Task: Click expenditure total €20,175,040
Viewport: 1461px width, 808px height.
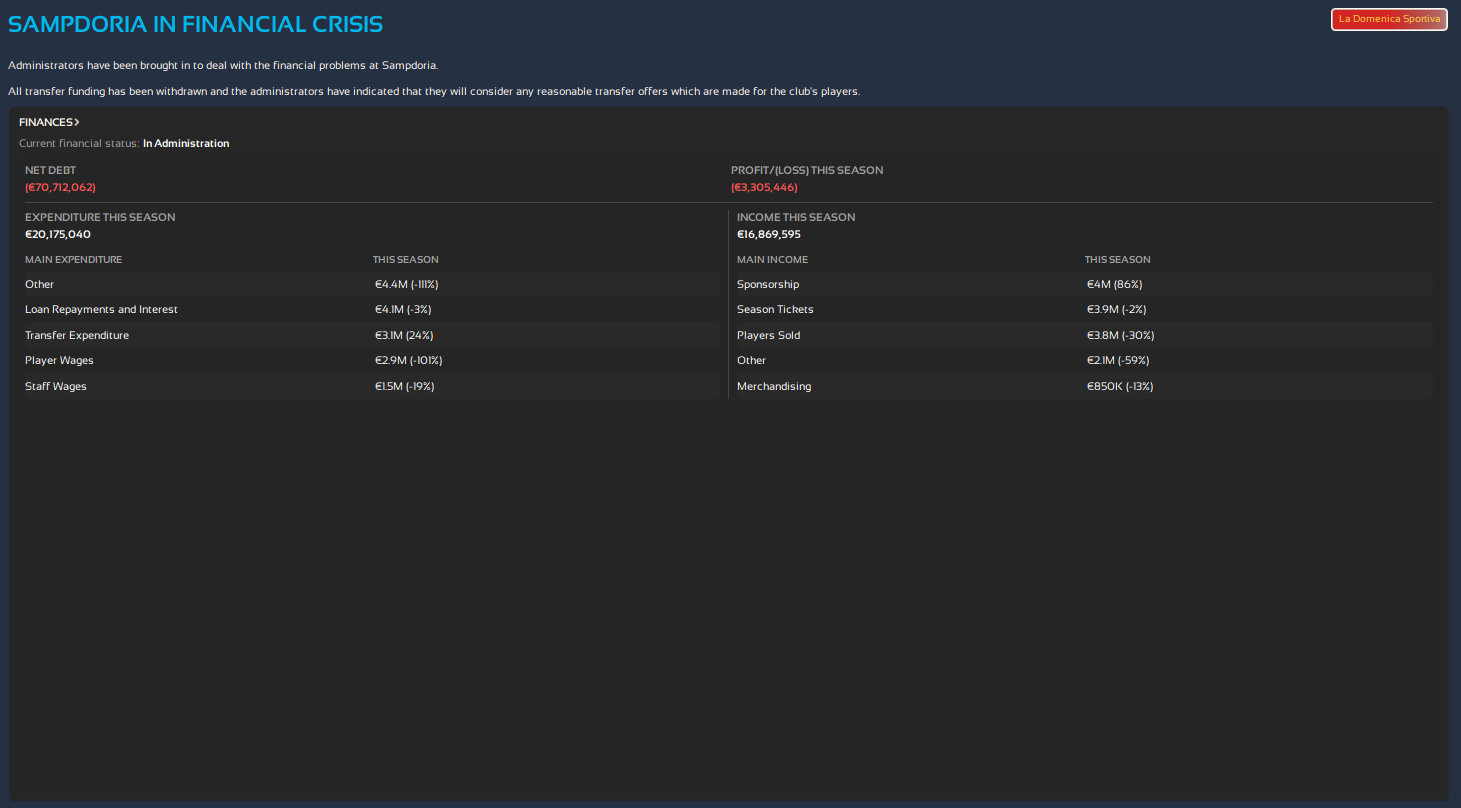Action: [x=58, y=234]
